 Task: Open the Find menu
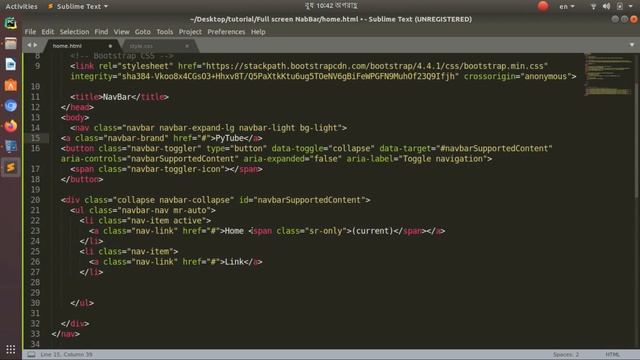pos(101,32)
